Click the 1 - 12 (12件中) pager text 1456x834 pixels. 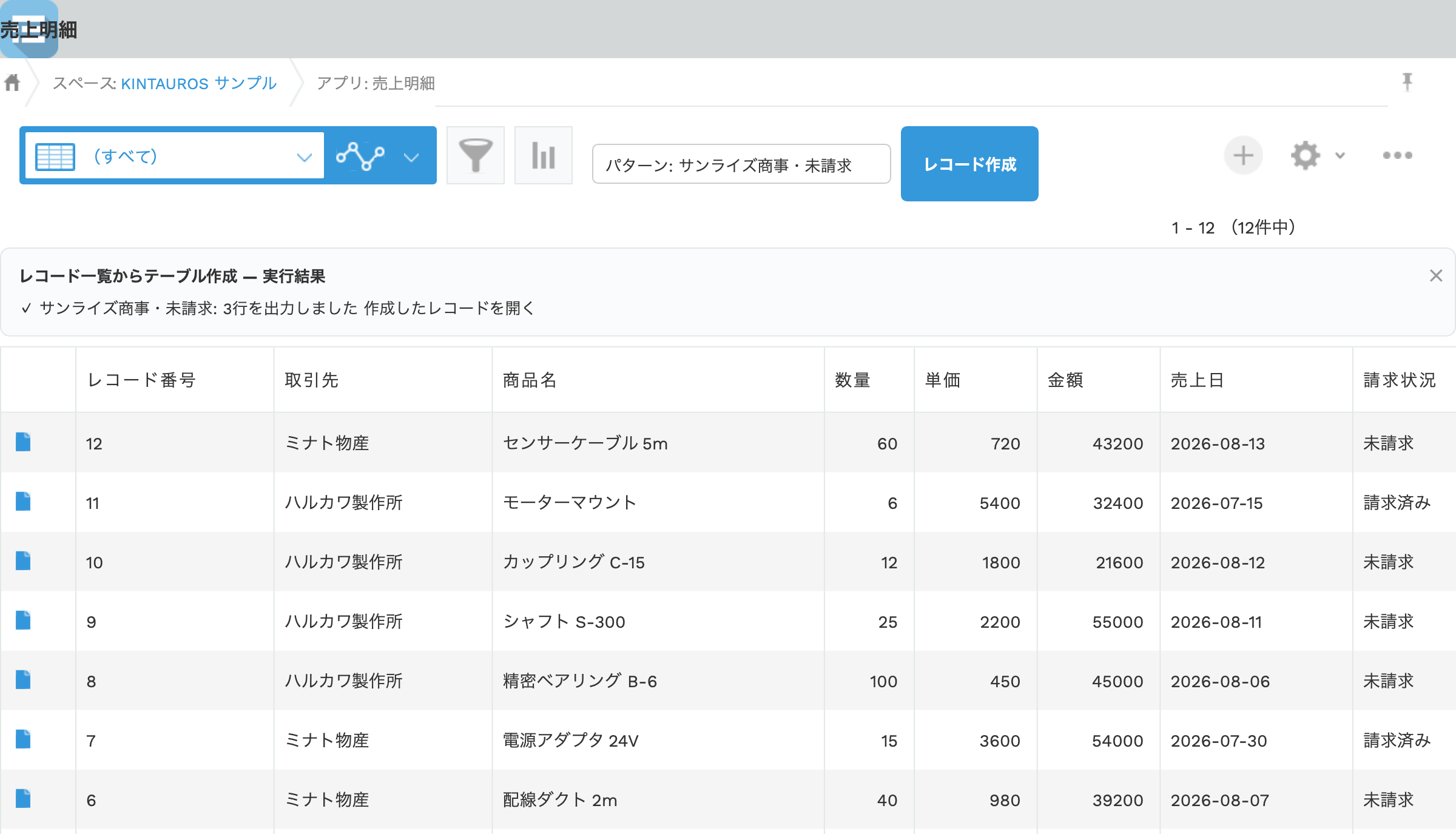pyautogui.click(x=1233, y=227)
